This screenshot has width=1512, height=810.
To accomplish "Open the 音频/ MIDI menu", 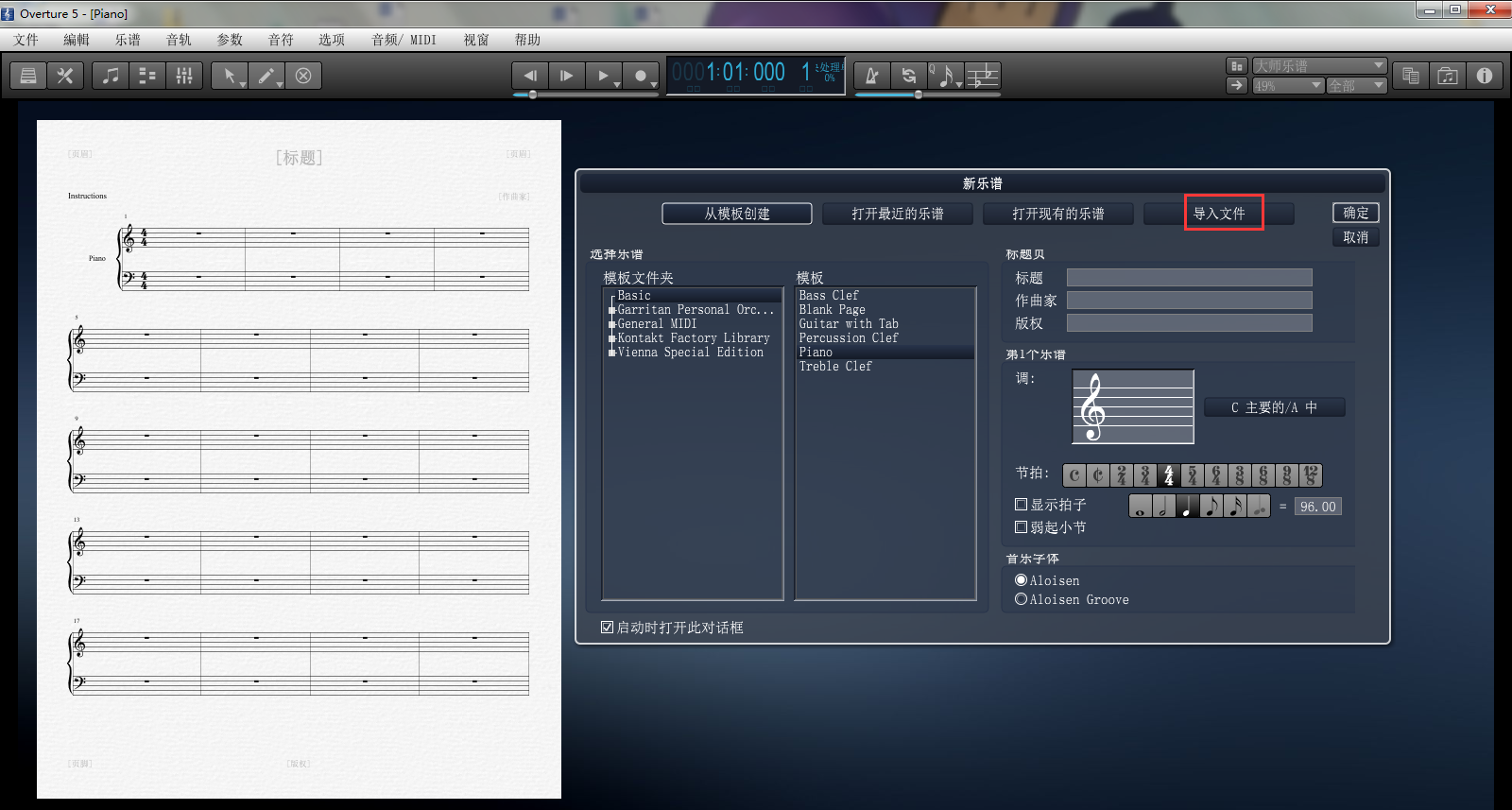I will 404,40.
